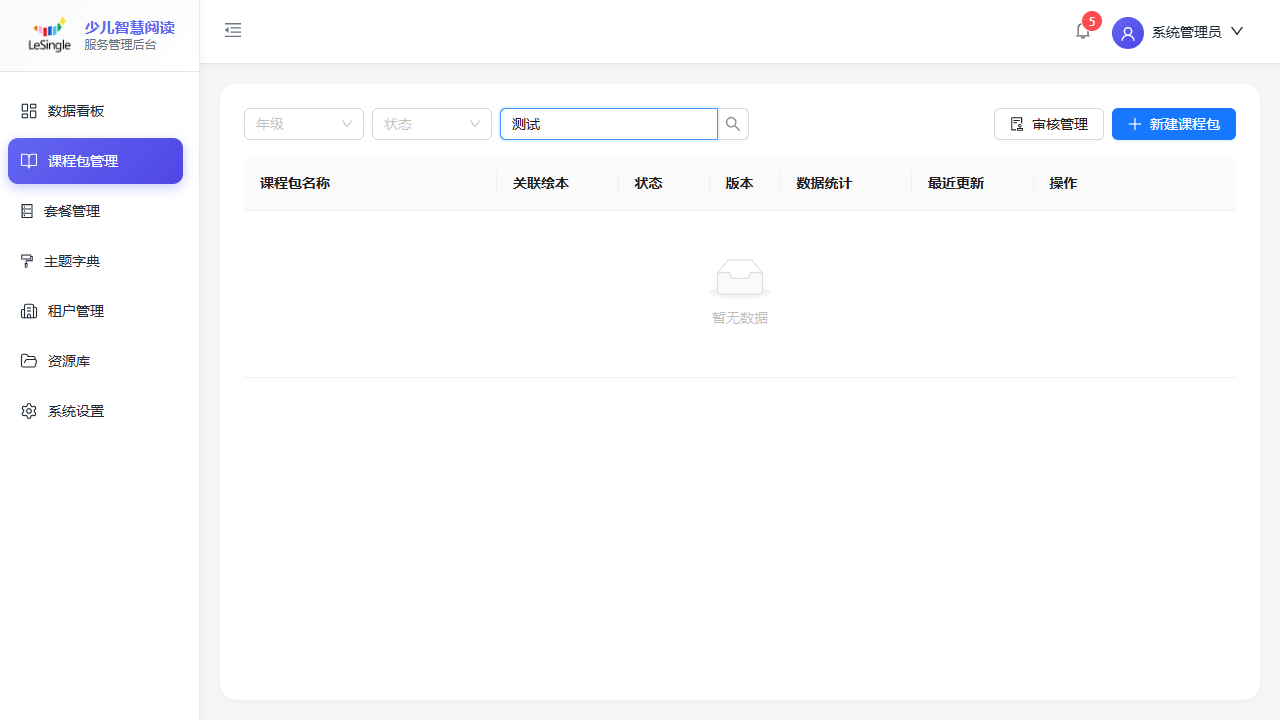This screenshot has width=1280, height=720.
Task: Click the 最近更新 column header
Action: tap(956, 183)
